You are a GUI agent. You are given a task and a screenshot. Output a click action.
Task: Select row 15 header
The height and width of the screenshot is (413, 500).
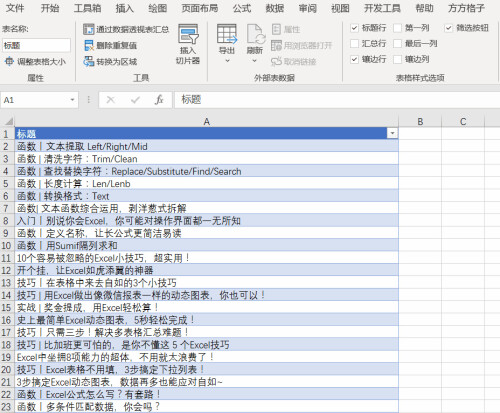(7, 307)
